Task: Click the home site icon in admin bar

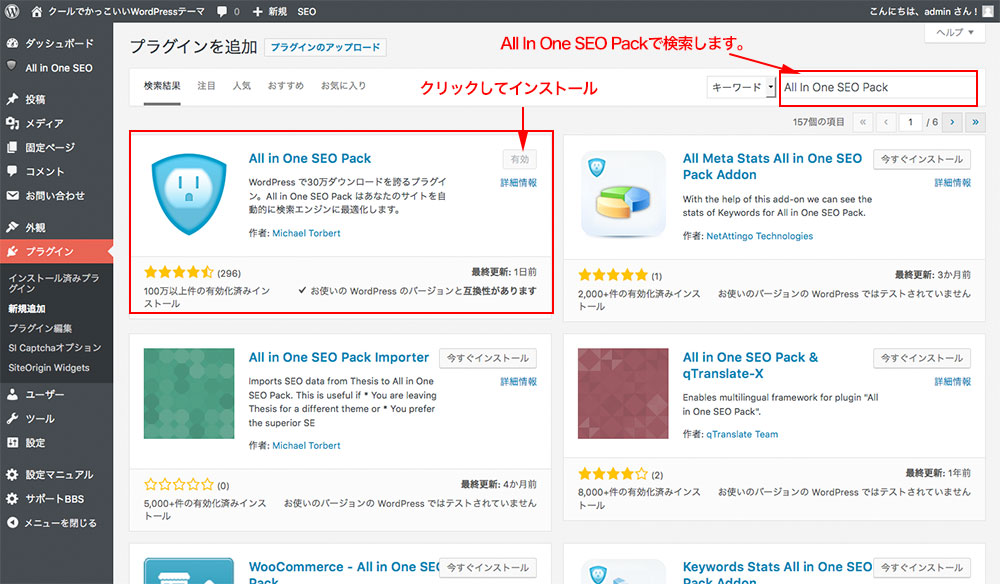Action: tap(36, 11)
